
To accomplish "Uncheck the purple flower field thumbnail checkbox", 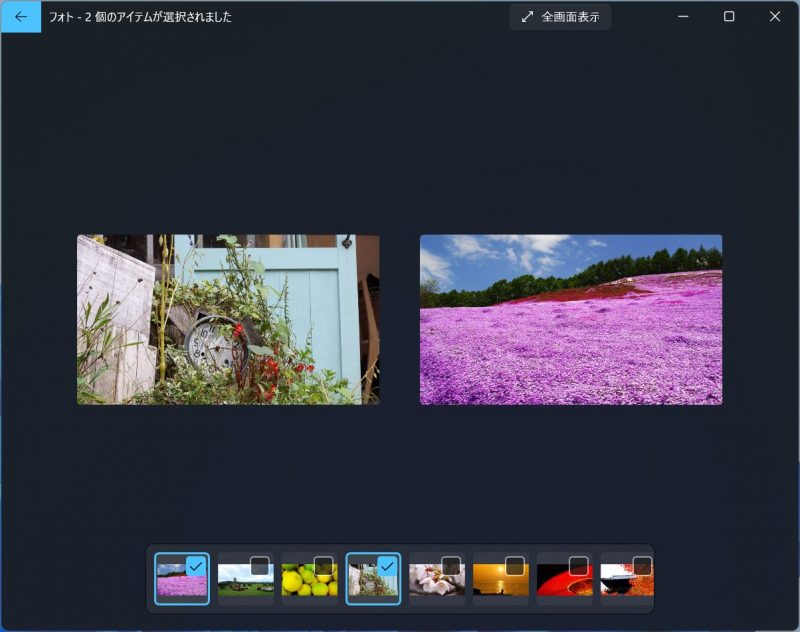I will pyautogui.click(x=196, y=566).
